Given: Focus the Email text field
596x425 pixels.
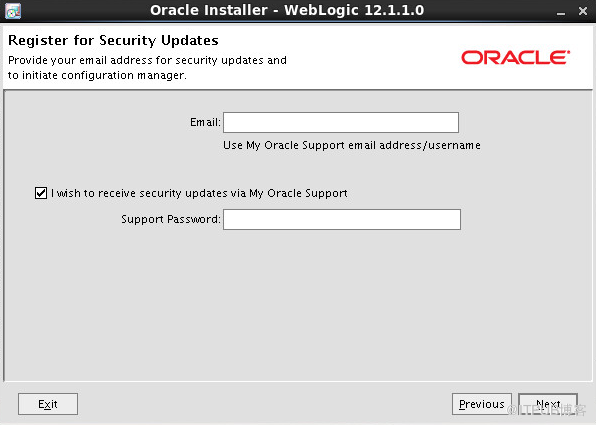Looking at the screenshot, I should coord(341,122).
